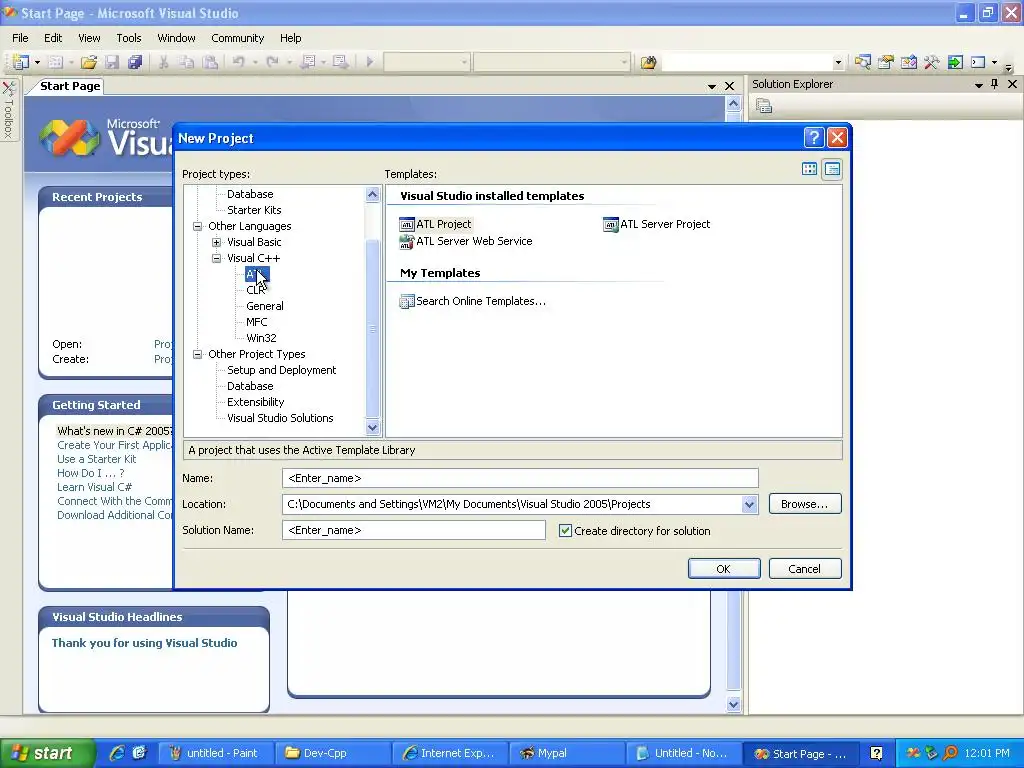Viewport: 1024px width, 768px height.
Task: Select Setup and Deployment project type
Action: coord(281,370)
